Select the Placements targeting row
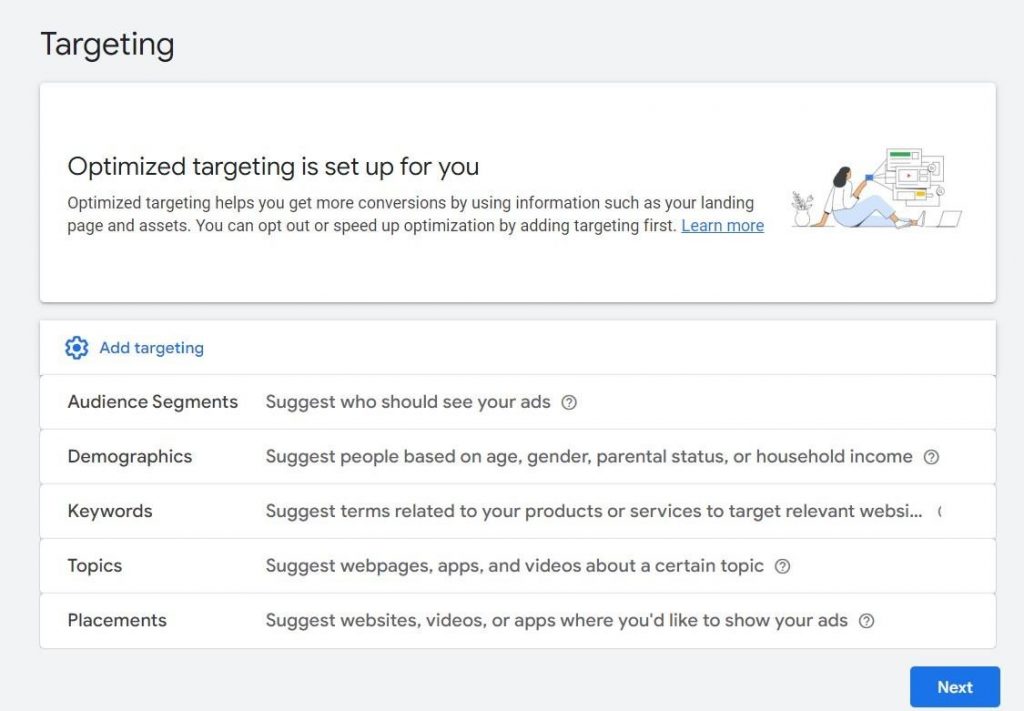The image size is (1024, 711). pyautogui.click(x=117, y=620)
